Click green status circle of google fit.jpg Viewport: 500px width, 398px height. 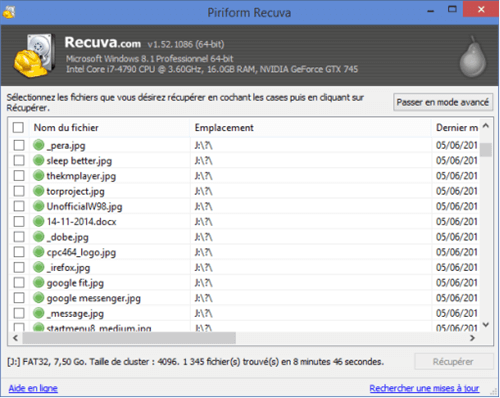click(x=39, y=283)
